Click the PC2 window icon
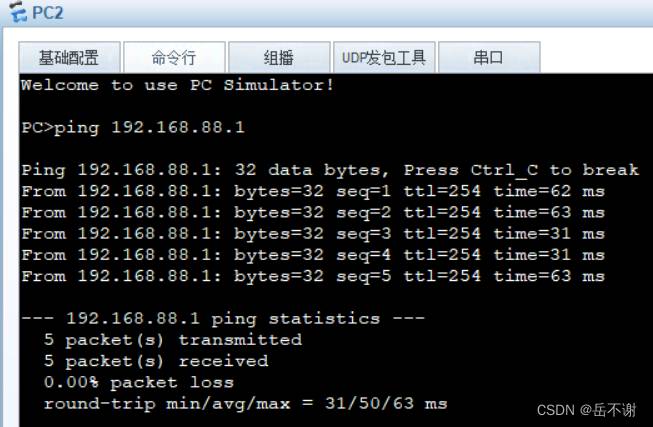653x427 pixels. click(18, 12)
